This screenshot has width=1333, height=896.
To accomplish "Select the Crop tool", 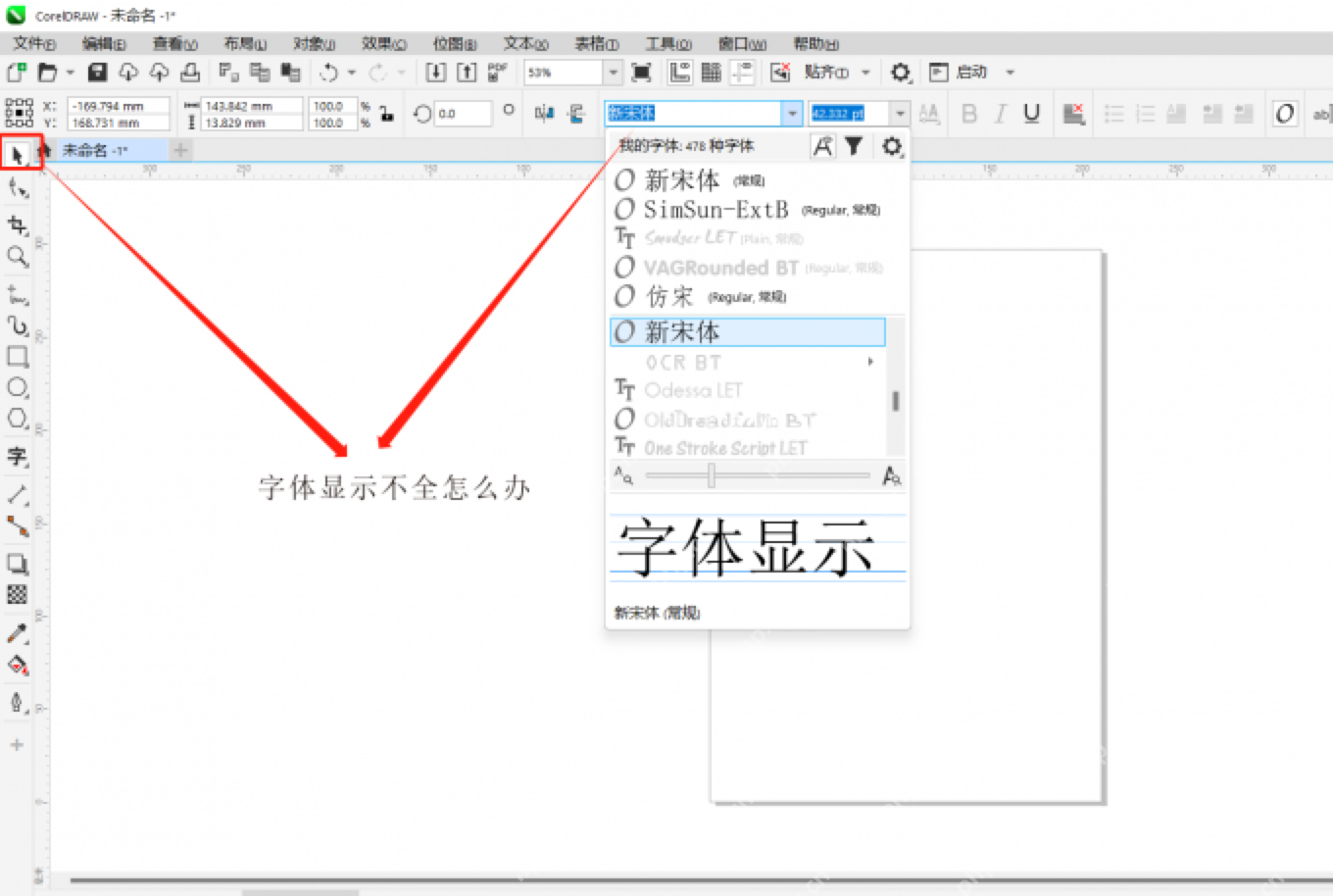I will tap(18, 224).
